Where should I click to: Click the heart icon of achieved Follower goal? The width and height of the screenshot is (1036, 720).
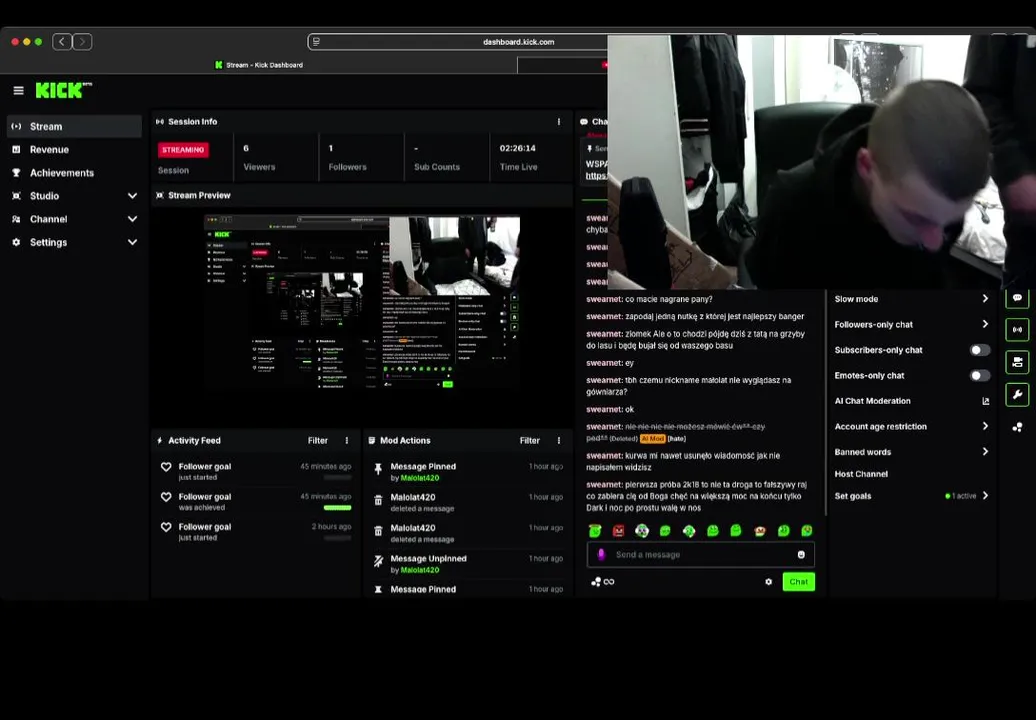[166, 497]
